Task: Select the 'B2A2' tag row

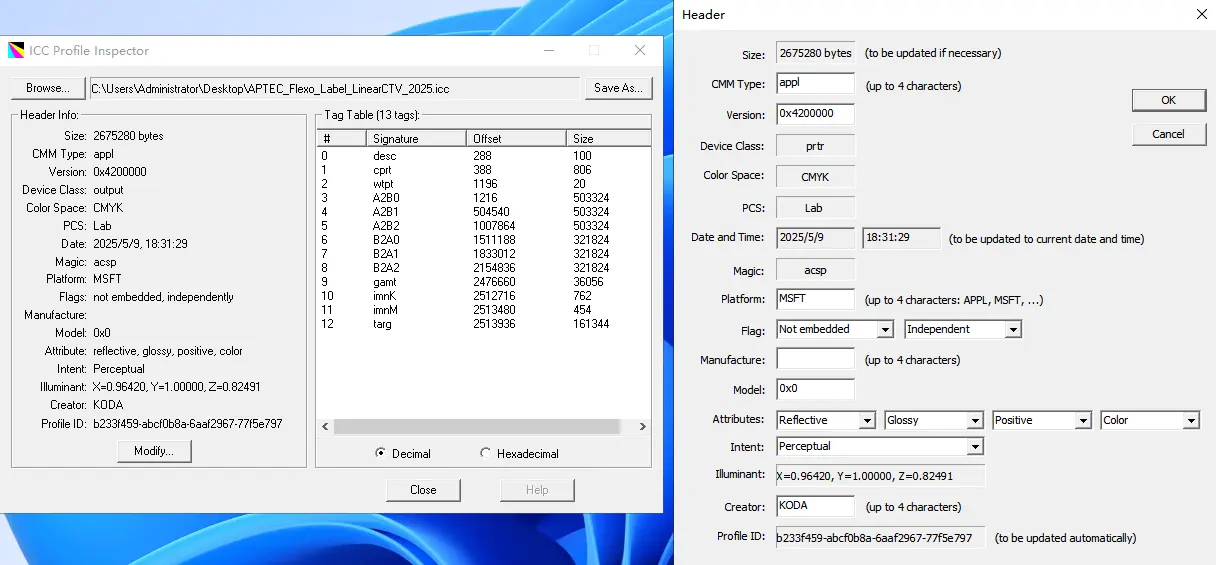Action: pyautogui.click(x=484, y=268)
